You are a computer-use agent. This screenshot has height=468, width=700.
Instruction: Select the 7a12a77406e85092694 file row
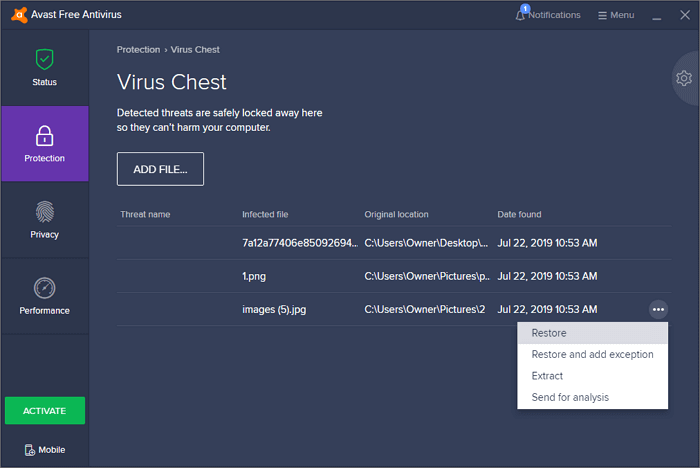tap(394, 243)
